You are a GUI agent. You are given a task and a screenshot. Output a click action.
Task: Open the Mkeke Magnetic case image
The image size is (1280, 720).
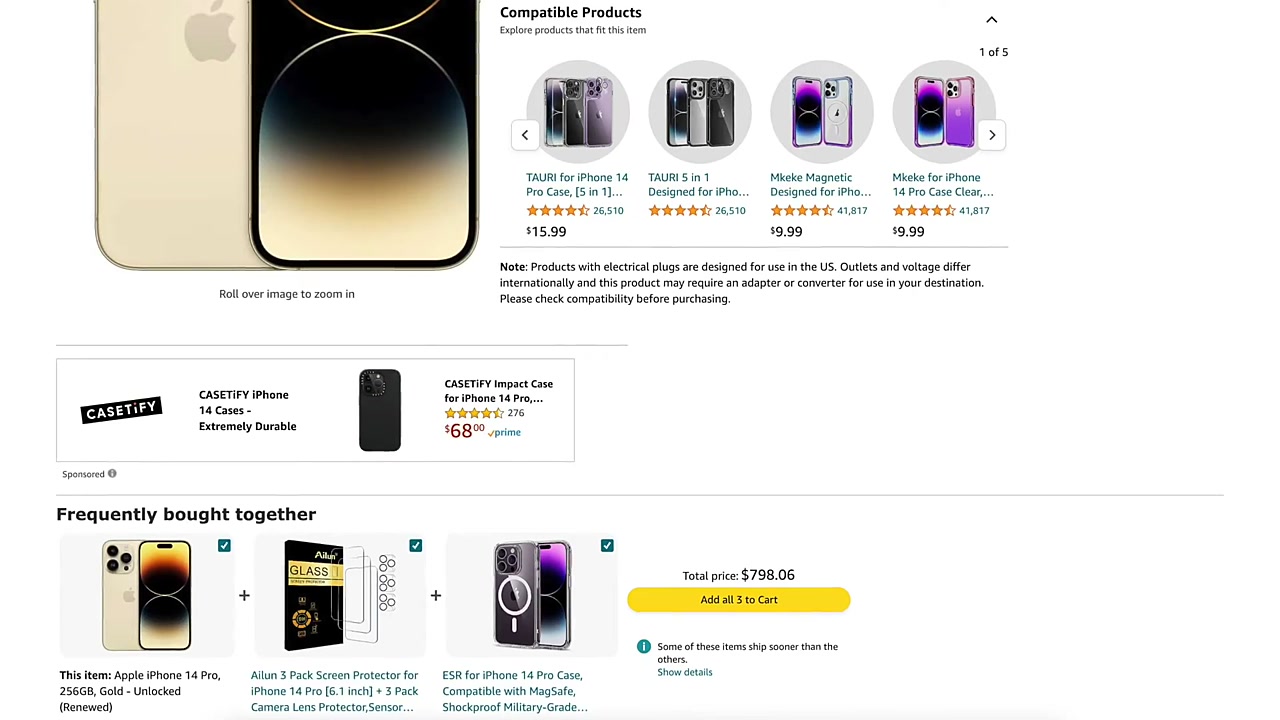[x=821, y=111]
